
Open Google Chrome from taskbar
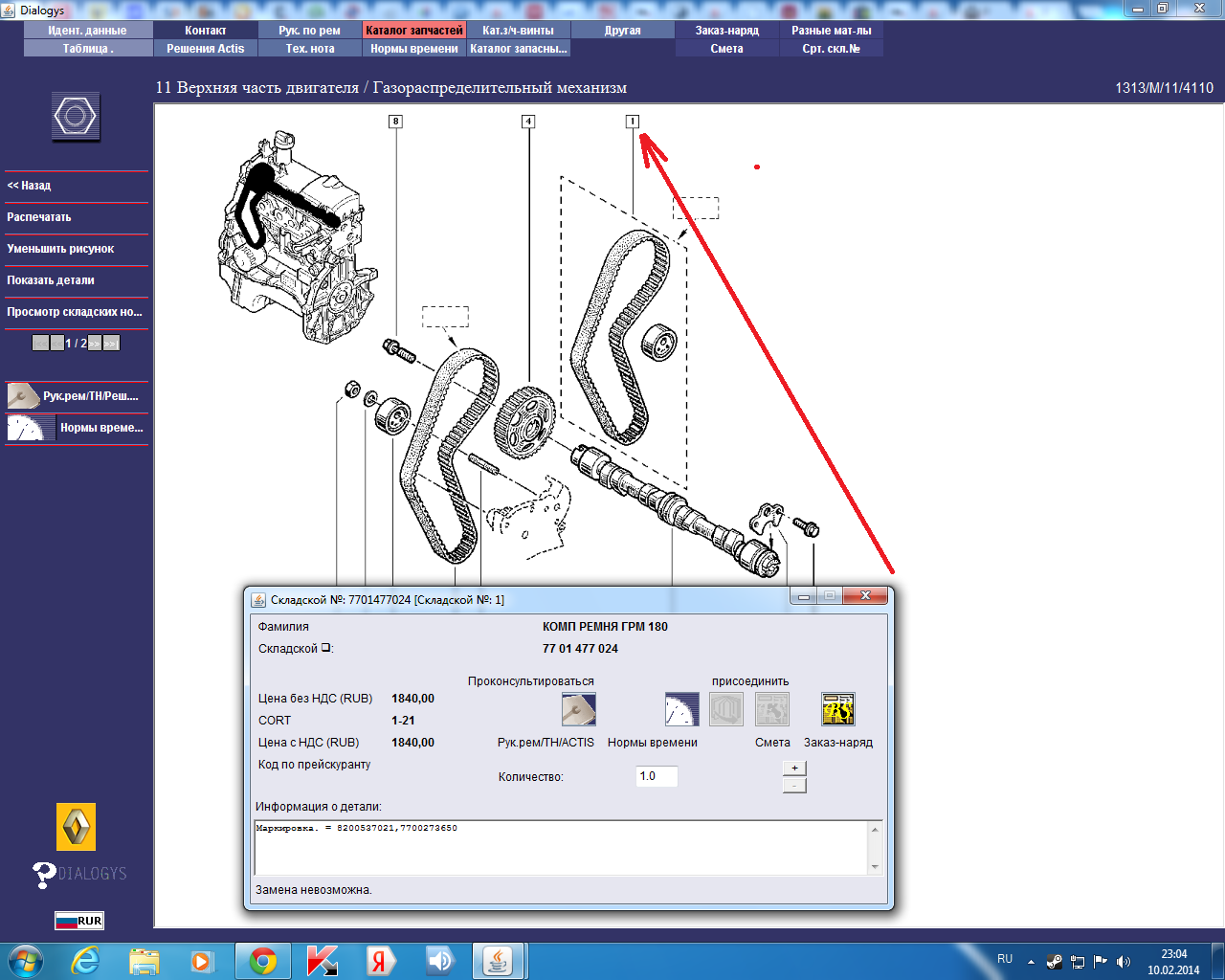click(263, 961)
